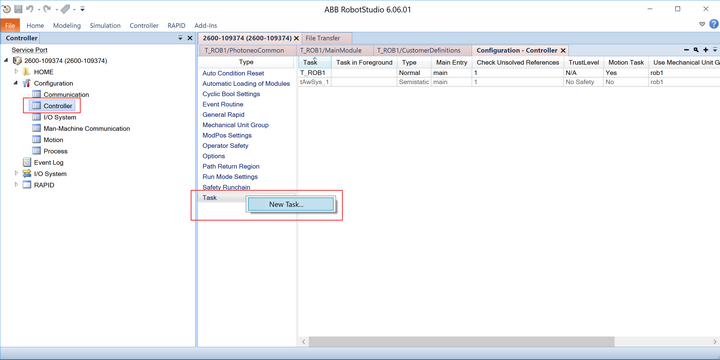Collapse the Configuration tree node

[x=15, y=83]
